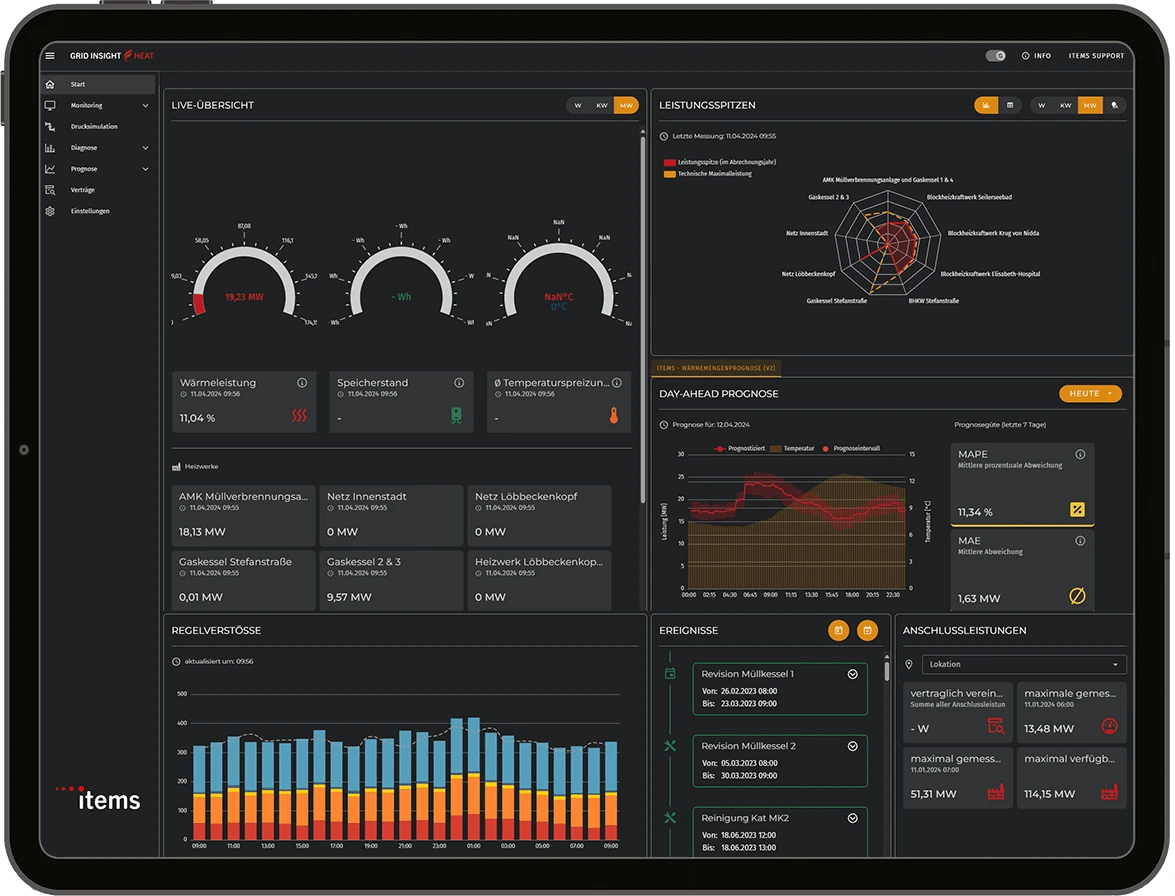Expand the Revision Müllkessel 1 event
The image size is (1175, 896).
click(x=852, y=674)
